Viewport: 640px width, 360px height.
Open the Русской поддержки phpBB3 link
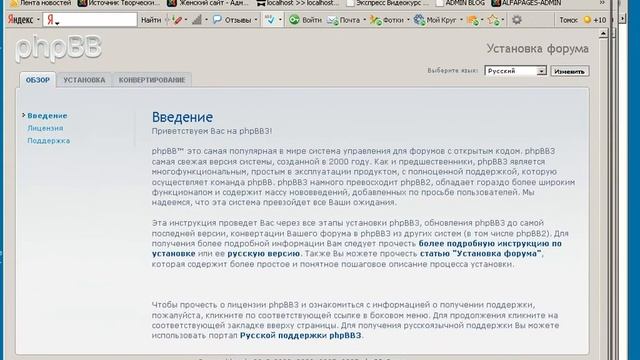point(300,336)
